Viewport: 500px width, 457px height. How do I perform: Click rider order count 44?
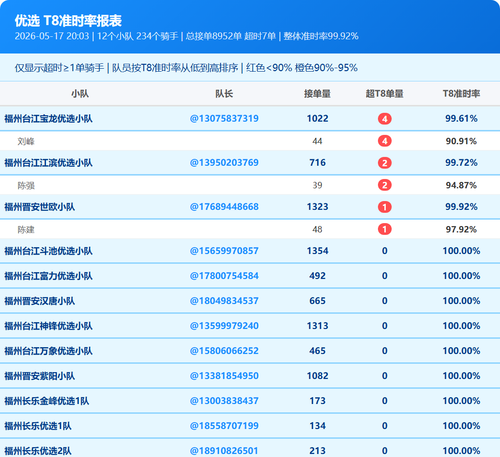tap(317, 141)
